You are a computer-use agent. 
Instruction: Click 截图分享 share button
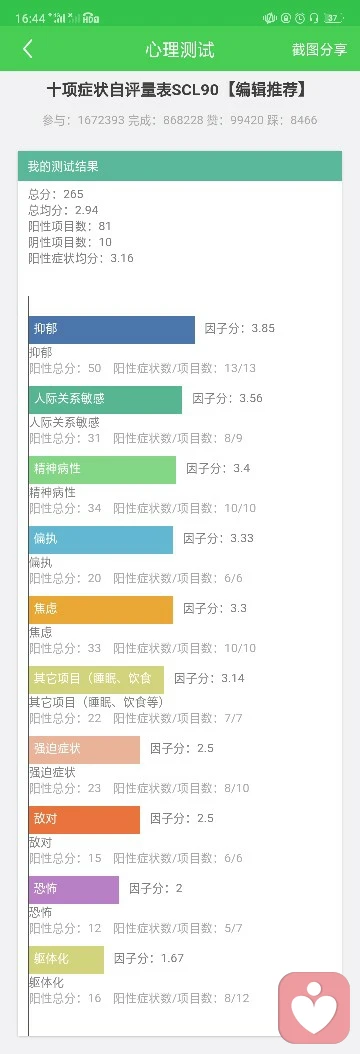click(x=319, y=49)
